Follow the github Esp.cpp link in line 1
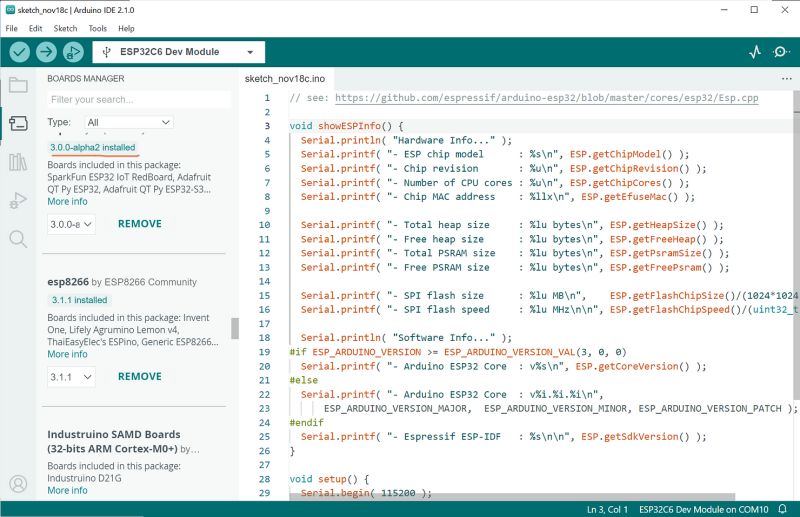Viewport: 800px width, 517px height. [546, 97]
